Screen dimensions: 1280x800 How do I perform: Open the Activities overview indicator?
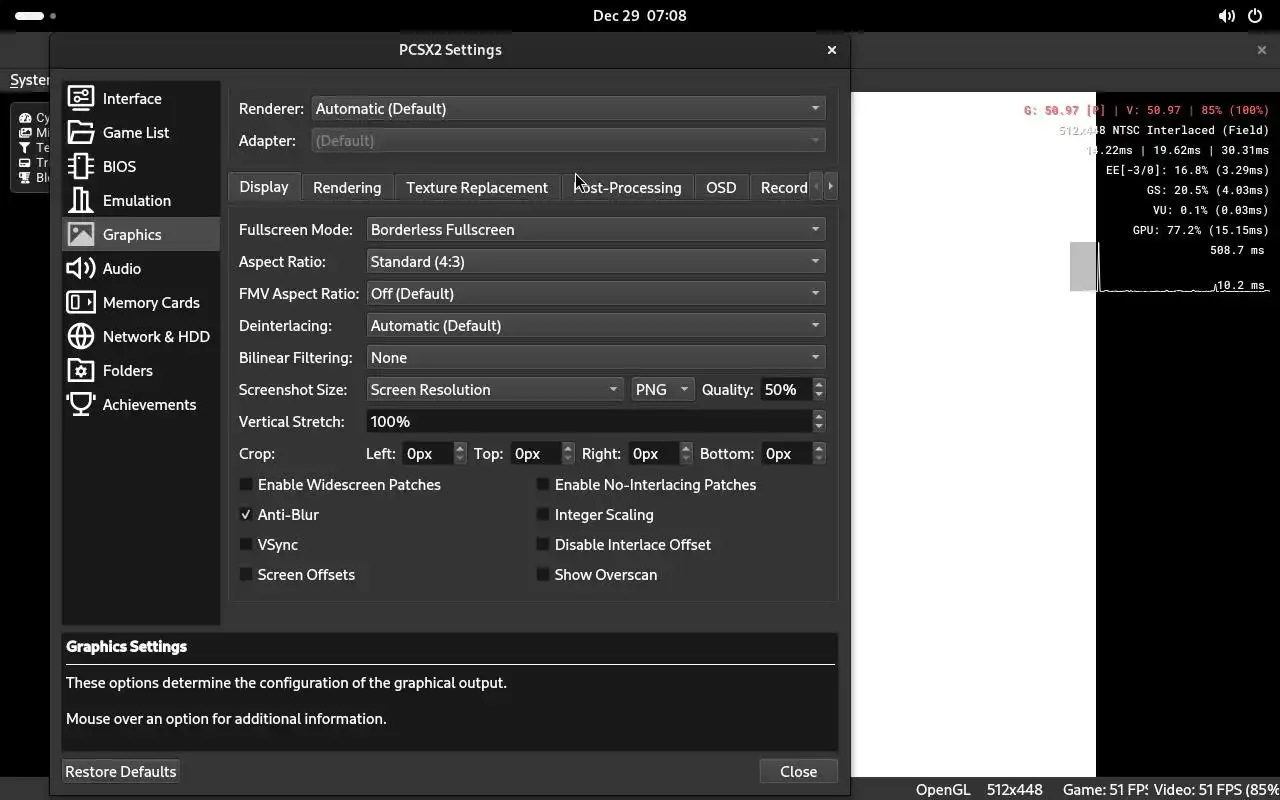coord(36,16)
